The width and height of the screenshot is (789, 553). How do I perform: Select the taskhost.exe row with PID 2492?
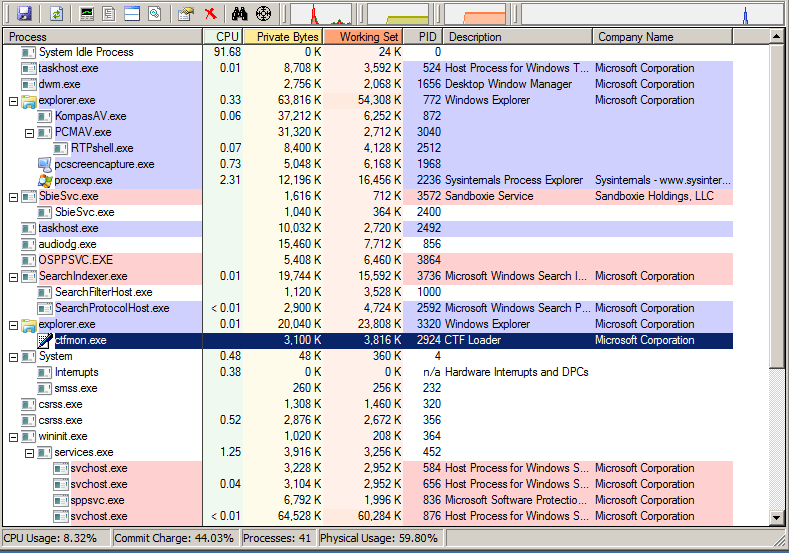coord(368,228)
